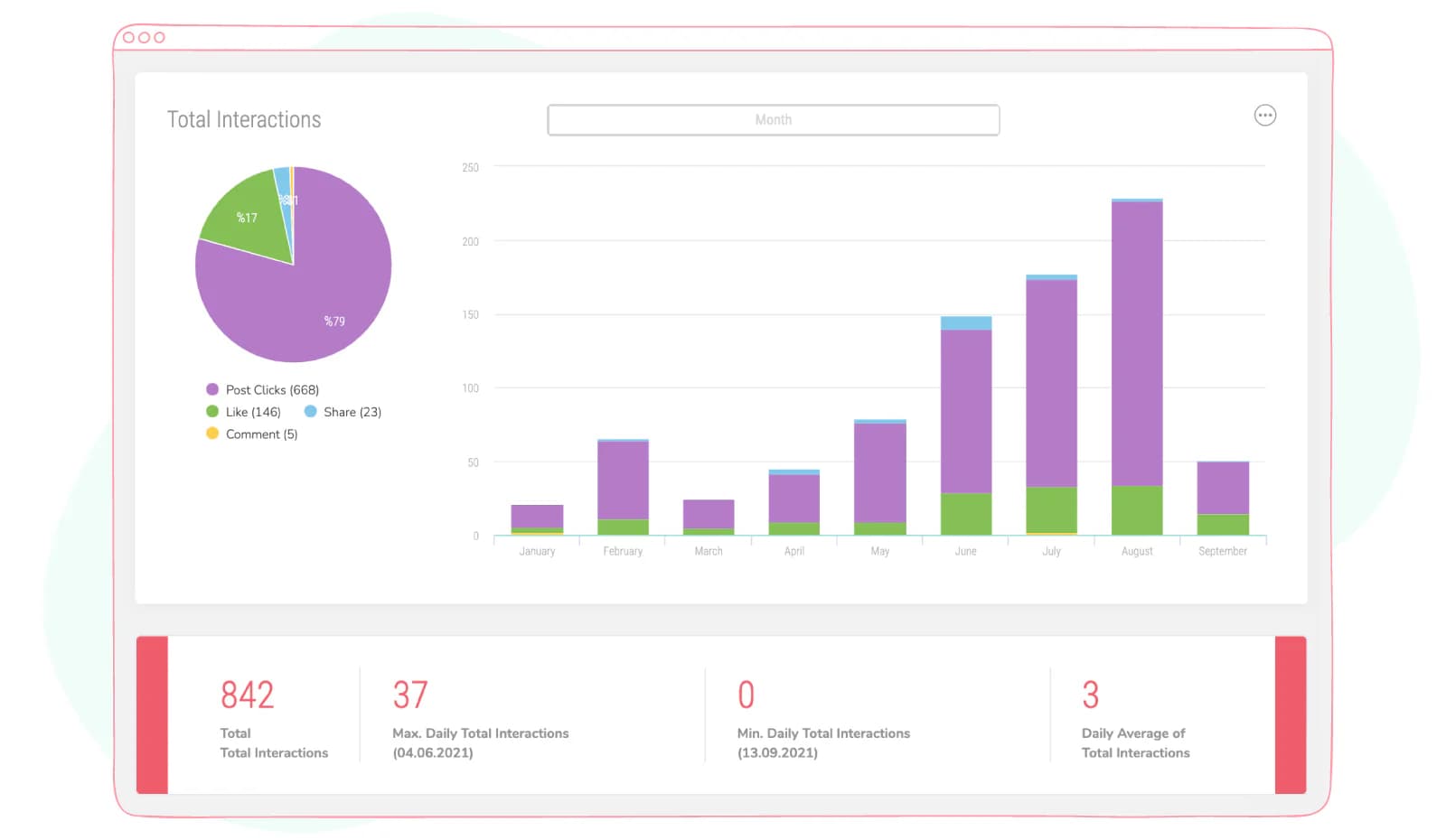Click the March bar in chart

pyautogui.click(x=709, y=517)
